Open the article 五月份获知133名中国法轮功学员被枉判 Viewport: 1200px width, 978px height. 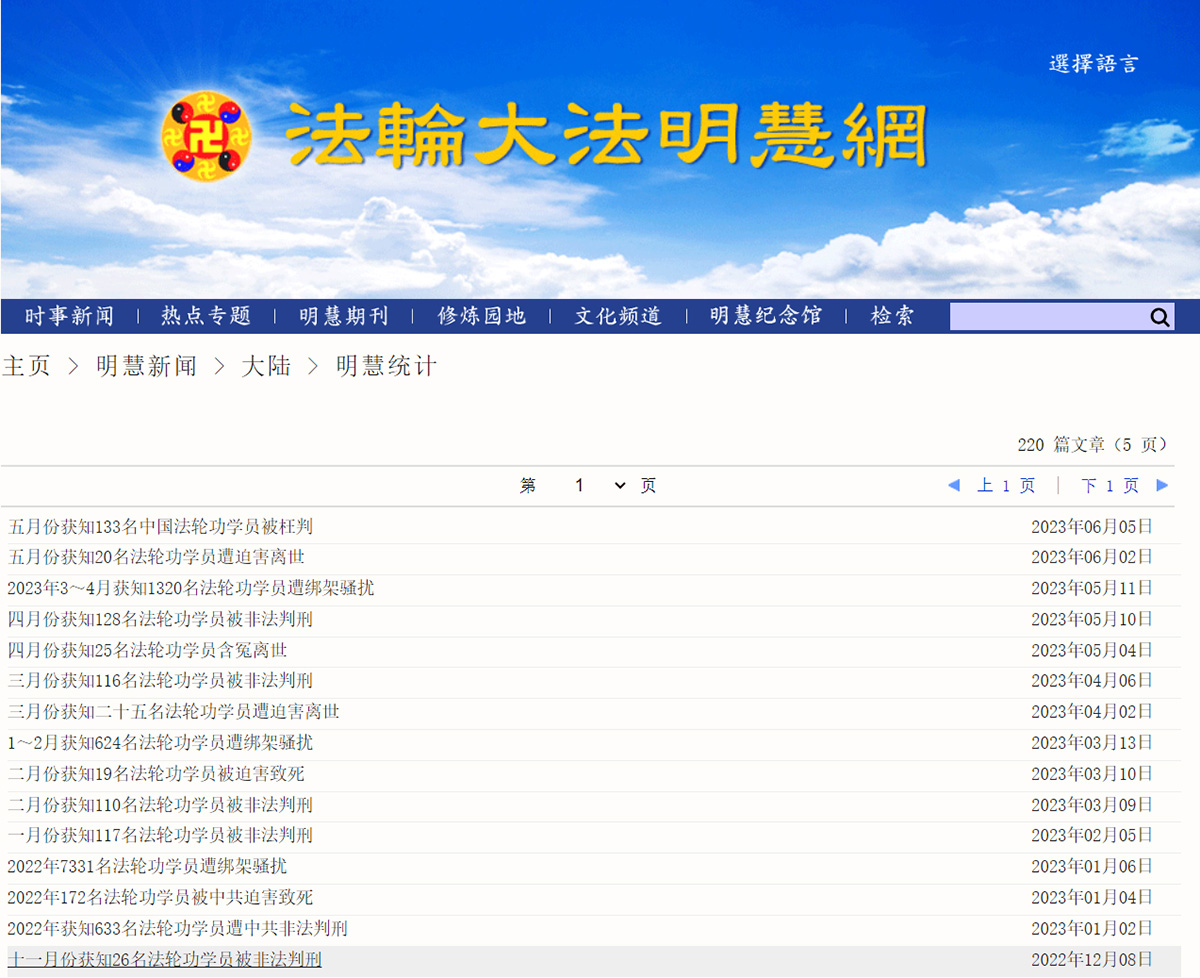tap(160, 526)
